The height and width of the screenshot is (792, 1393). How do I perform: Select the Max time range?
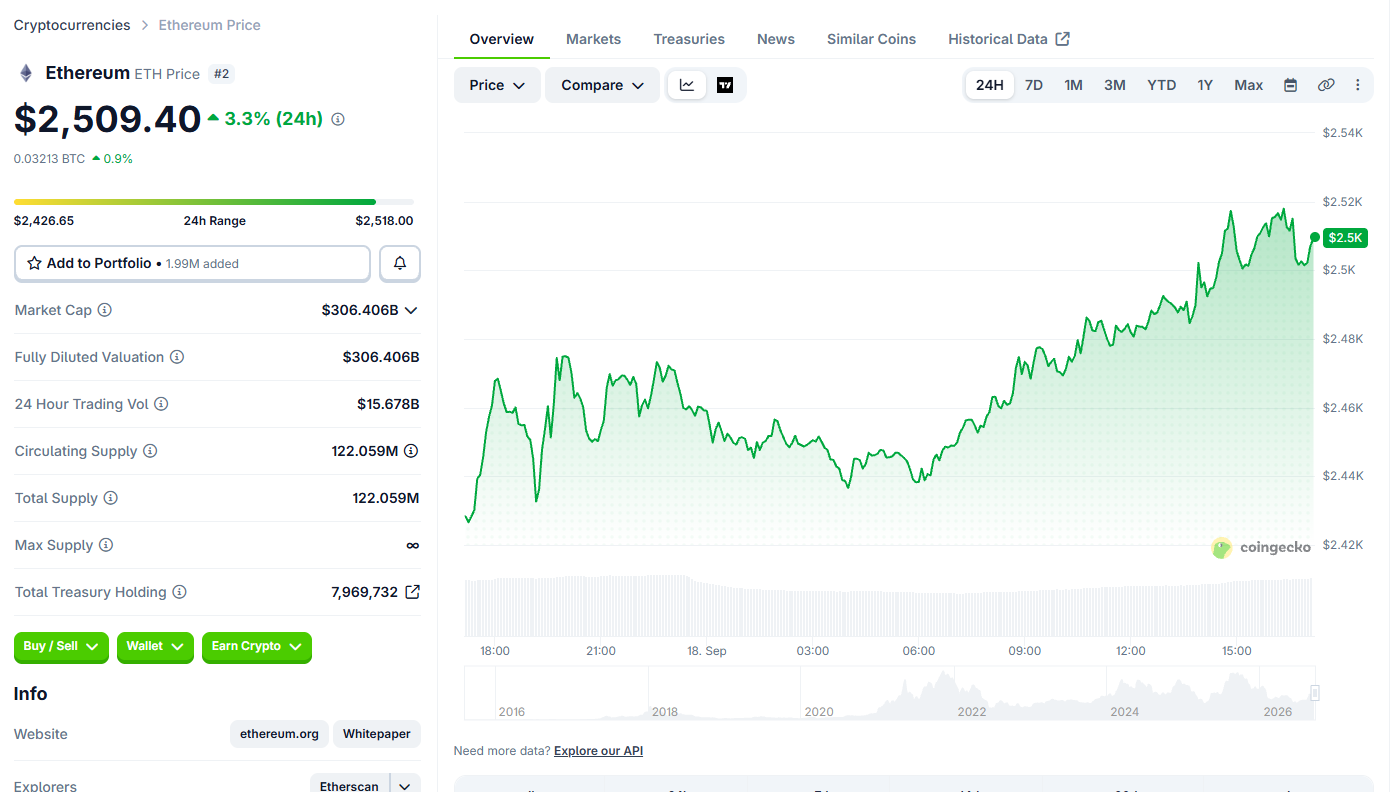[x=1249, y=85]
